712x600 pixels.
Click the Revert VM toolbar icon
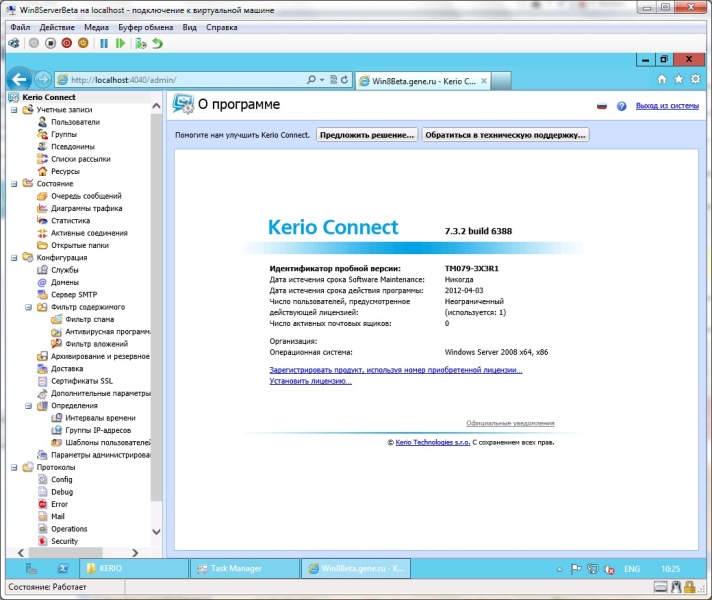(157, 44)
